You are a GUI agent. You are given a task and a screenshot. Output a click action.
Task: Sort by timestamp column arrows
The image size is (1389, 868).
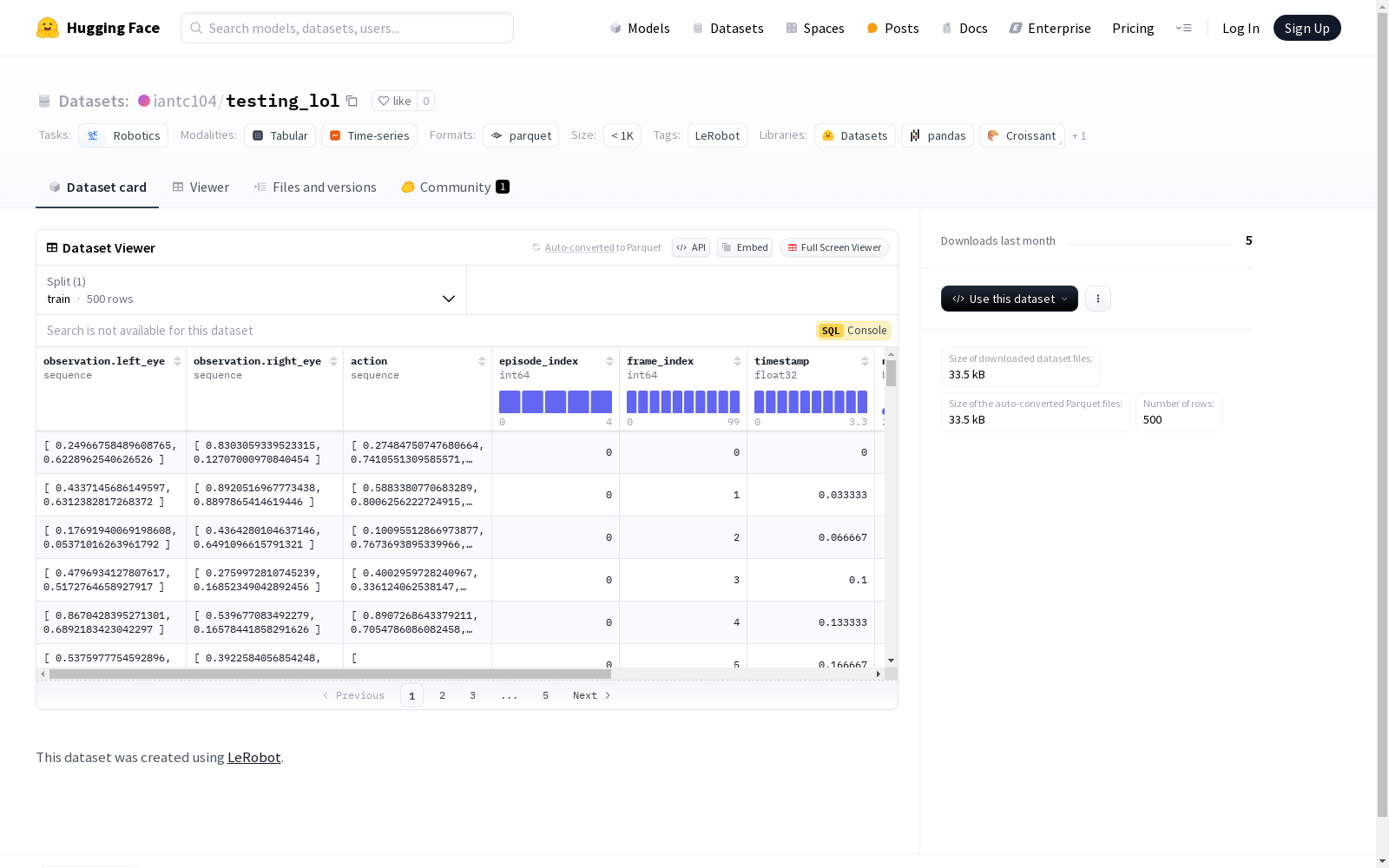(x=865, y=361)
